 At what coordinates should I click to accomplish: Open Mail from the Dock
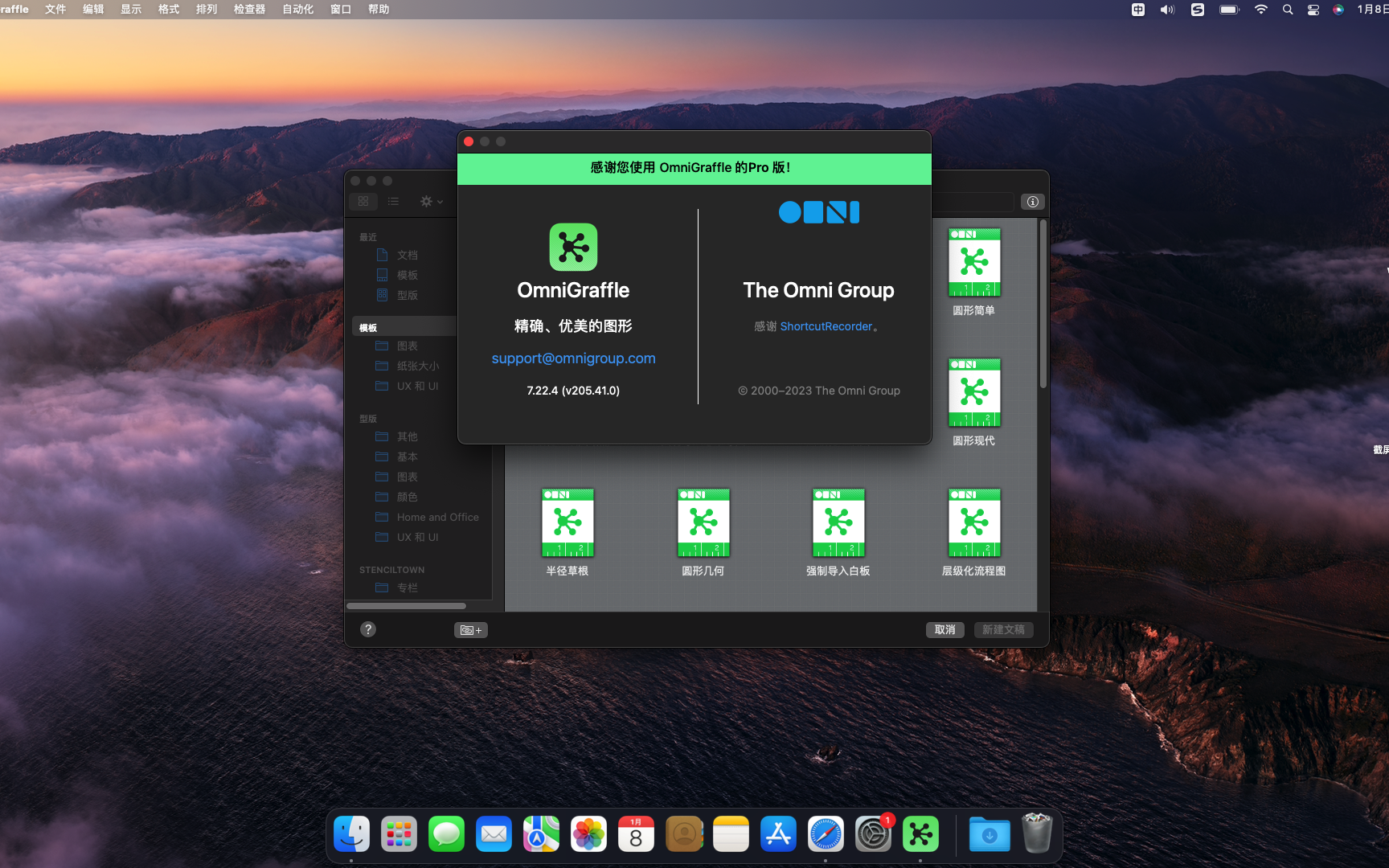pyautogui.click(x=494, y=834)
